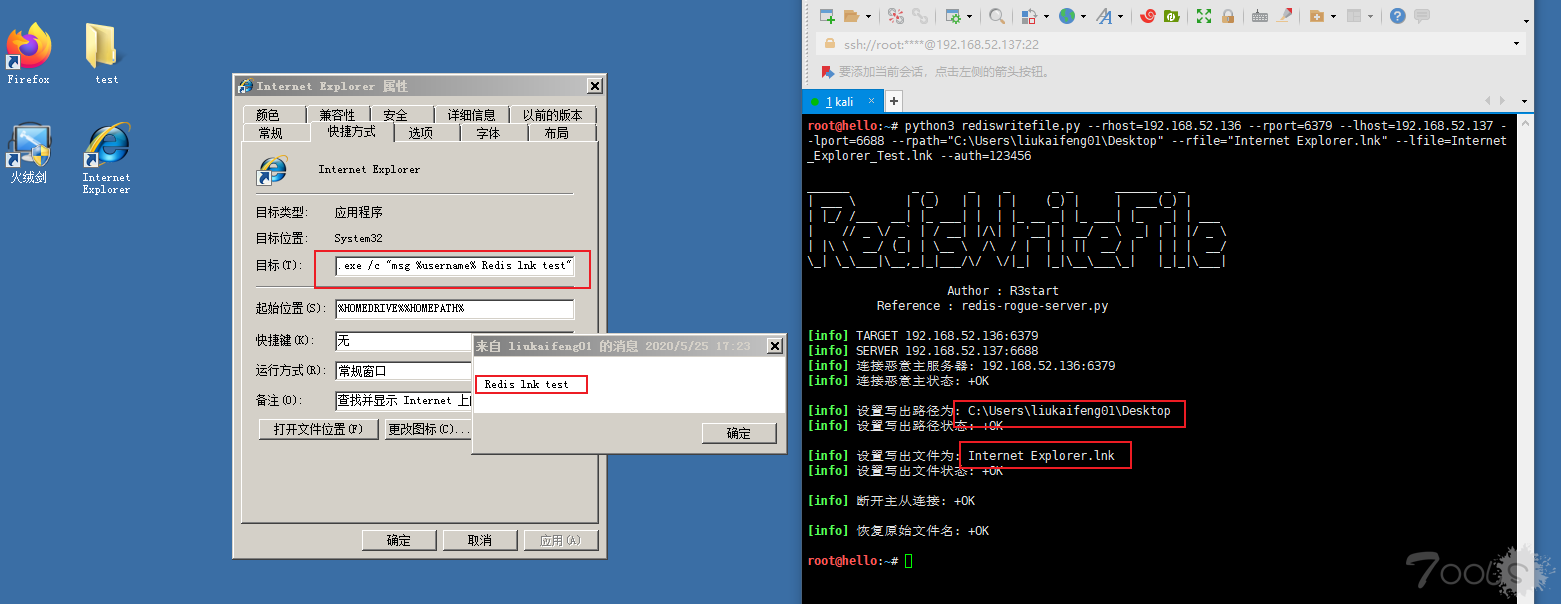The width and height of the screenshot is (1561, 604).
Task: Click the New Session icon in terminal toolbar
Action: [x=827, y=16]
